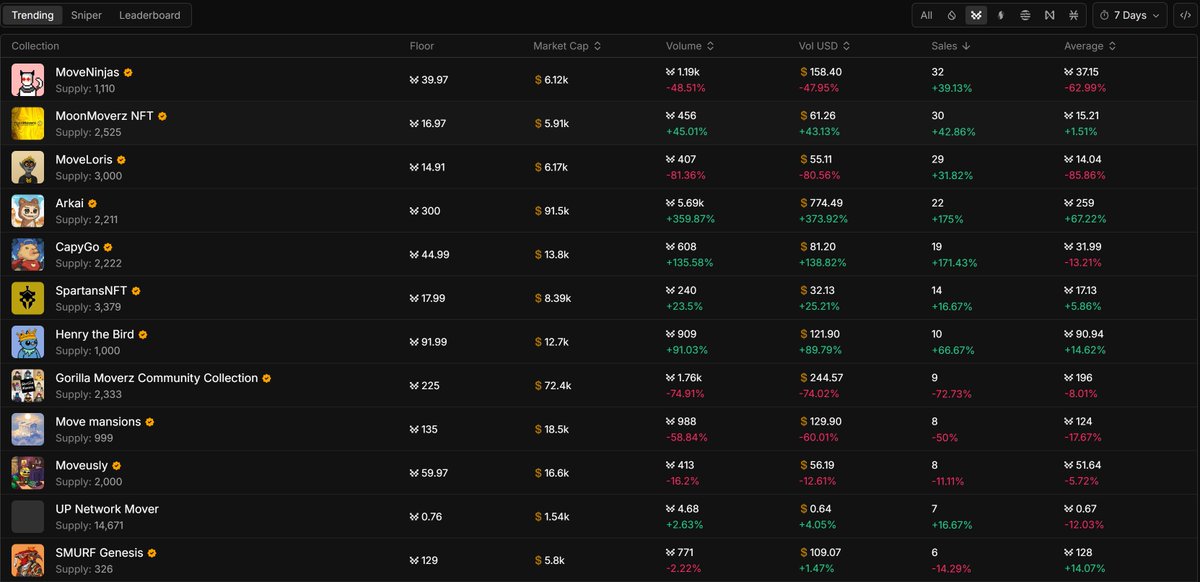Select the Solana chain filter icon
Viewport: 1200px width, 582px height.
(x=1001, y=15)
